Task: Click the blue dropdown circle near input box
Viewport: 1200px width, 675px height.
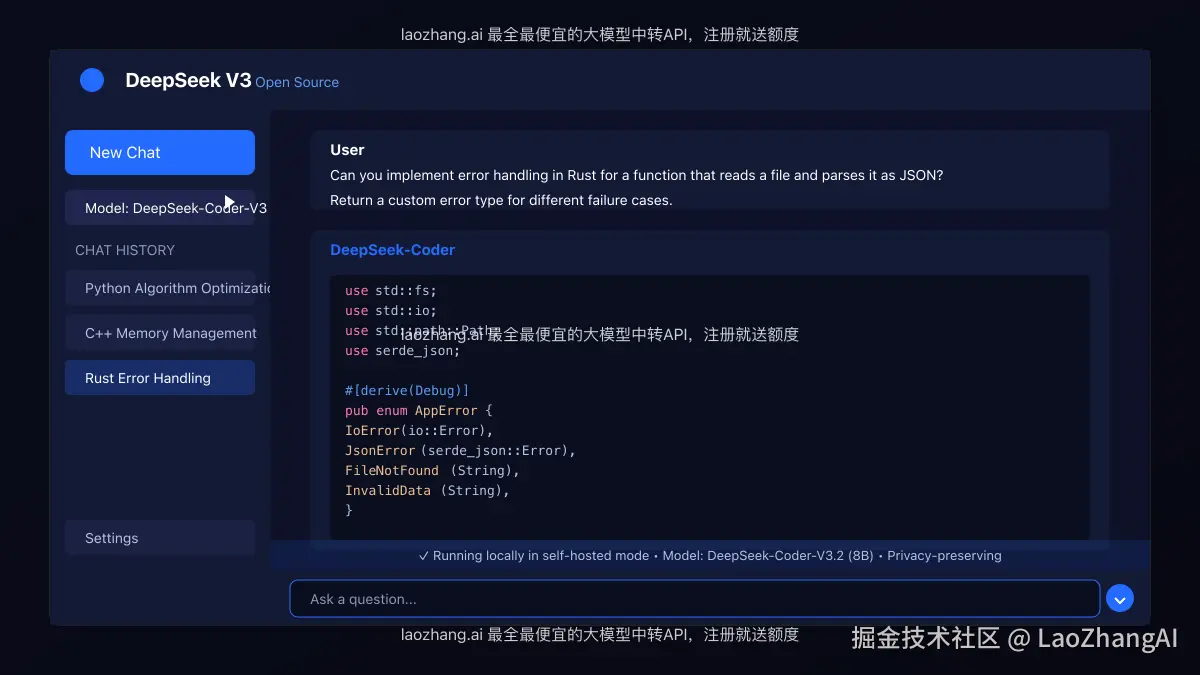Action: pos(1120,598)
